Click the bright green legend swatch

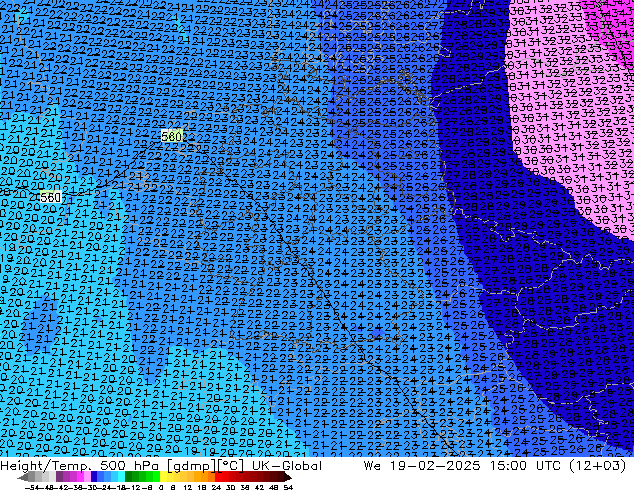point(156,476)
